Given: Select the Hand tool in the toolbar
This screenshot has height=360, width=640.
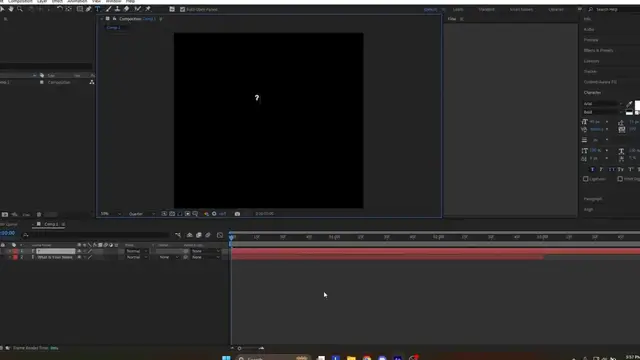Looking at the screenshot, I should 11,9.
